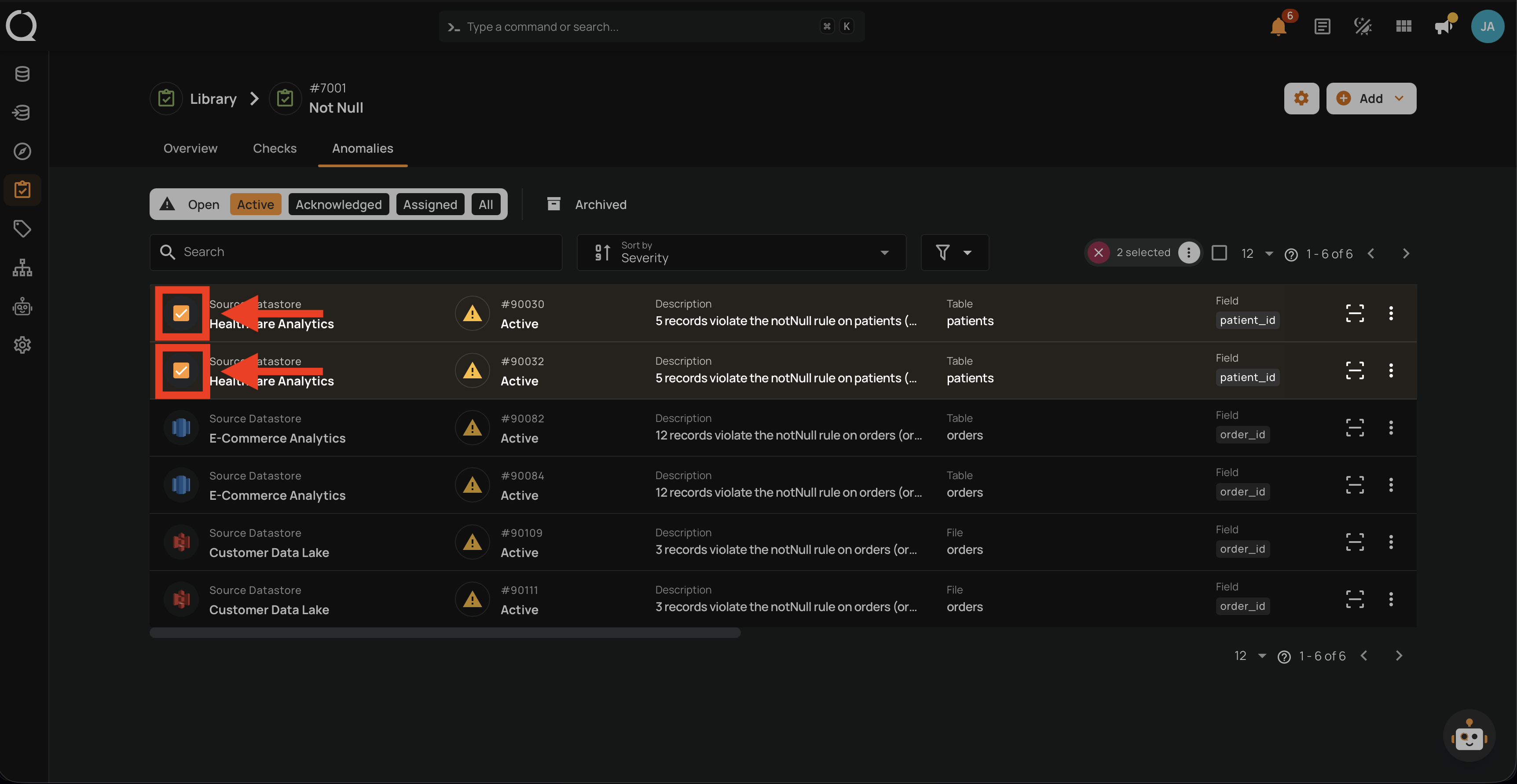Viewport: 1517px width, 784px height.
Task: Open more options for anomaly #90082
Action: (1390, 428)
